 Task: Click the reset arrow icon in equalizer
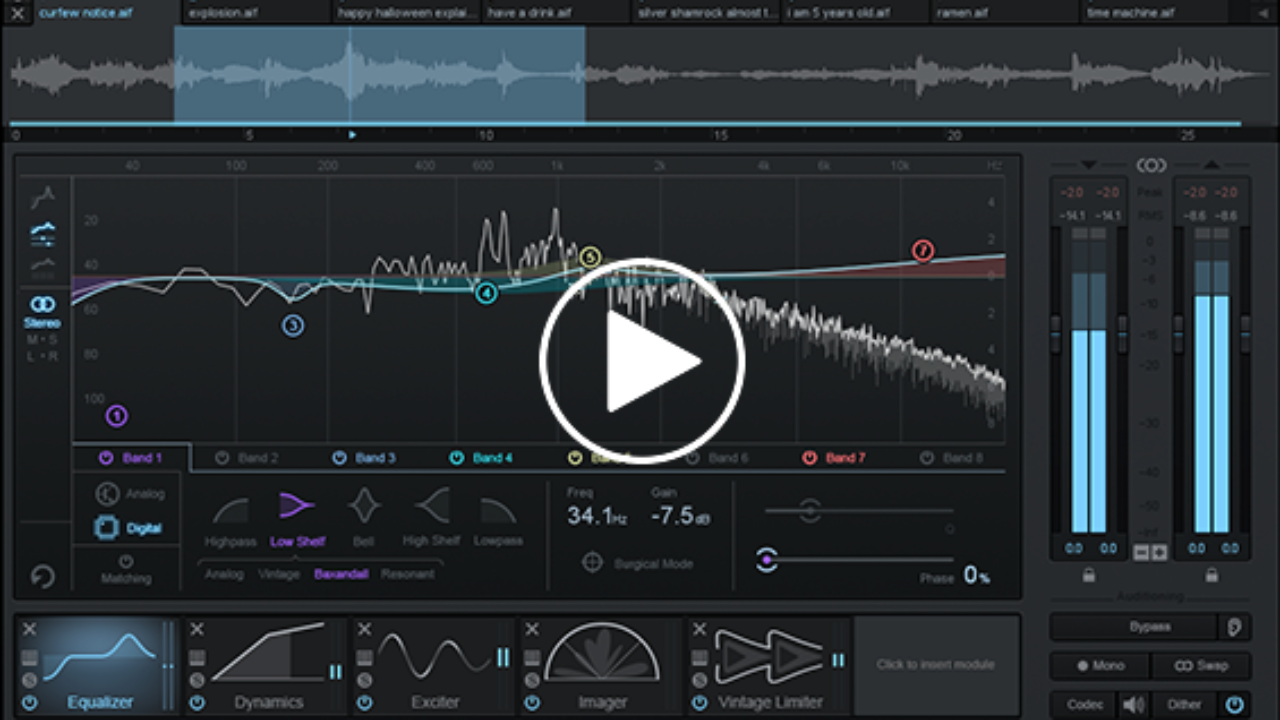tap(42, 577)
